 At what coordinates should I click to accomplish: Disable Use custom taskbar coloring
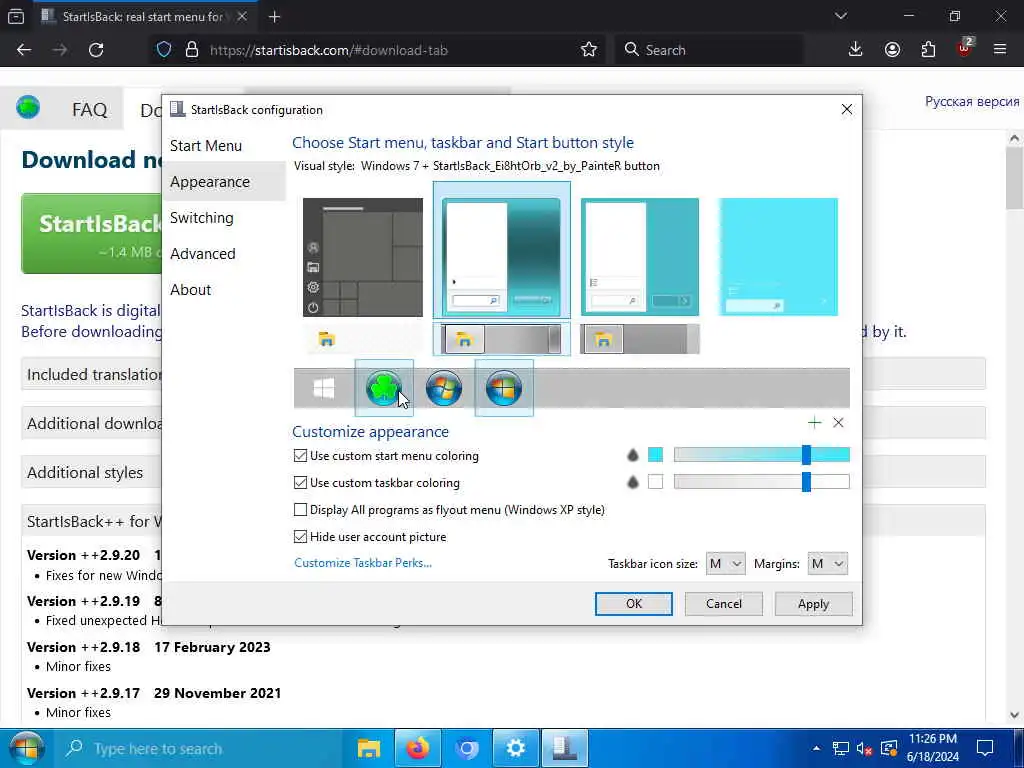(300, 483)
